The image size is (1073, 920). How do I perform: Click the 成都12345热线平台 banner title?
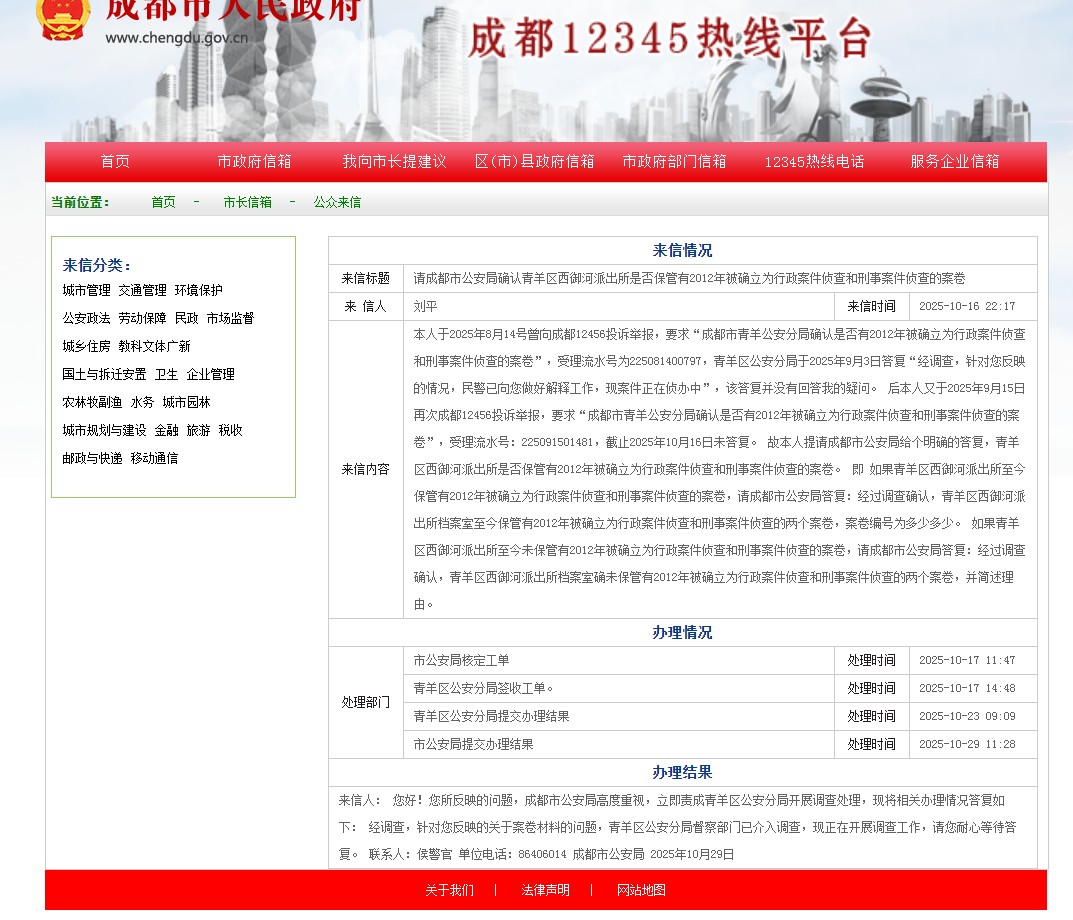[x=670, y=38]
